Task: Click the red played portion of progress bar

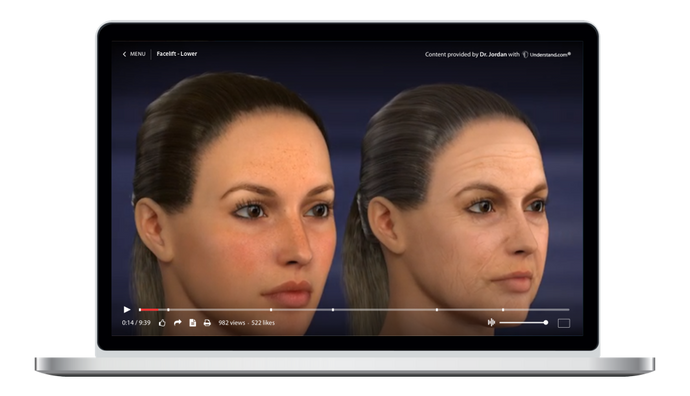Action: [x=149, y=310]
